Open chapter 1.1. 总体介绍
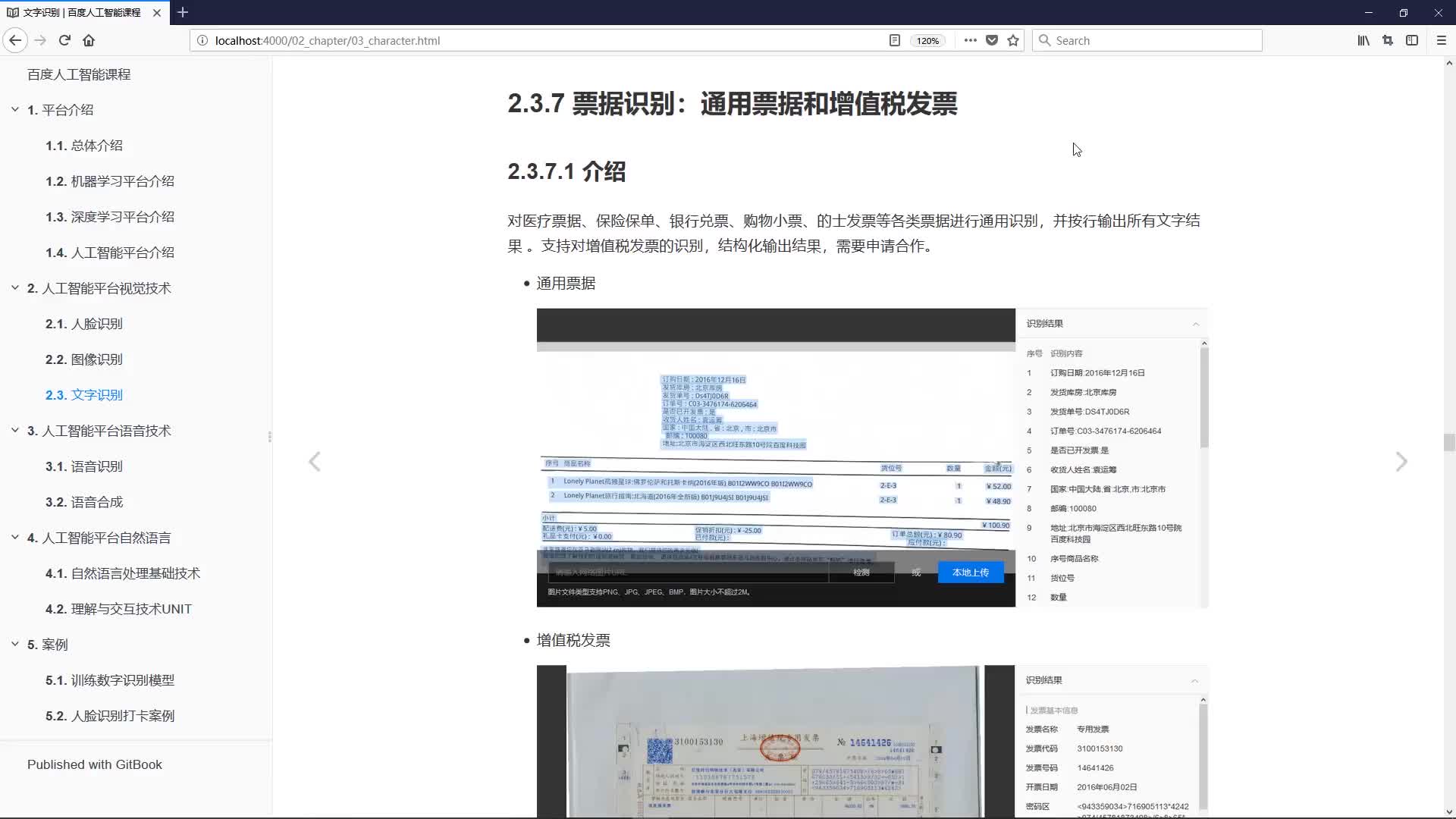Screen dimensions: 1456x819 (84, 146)
